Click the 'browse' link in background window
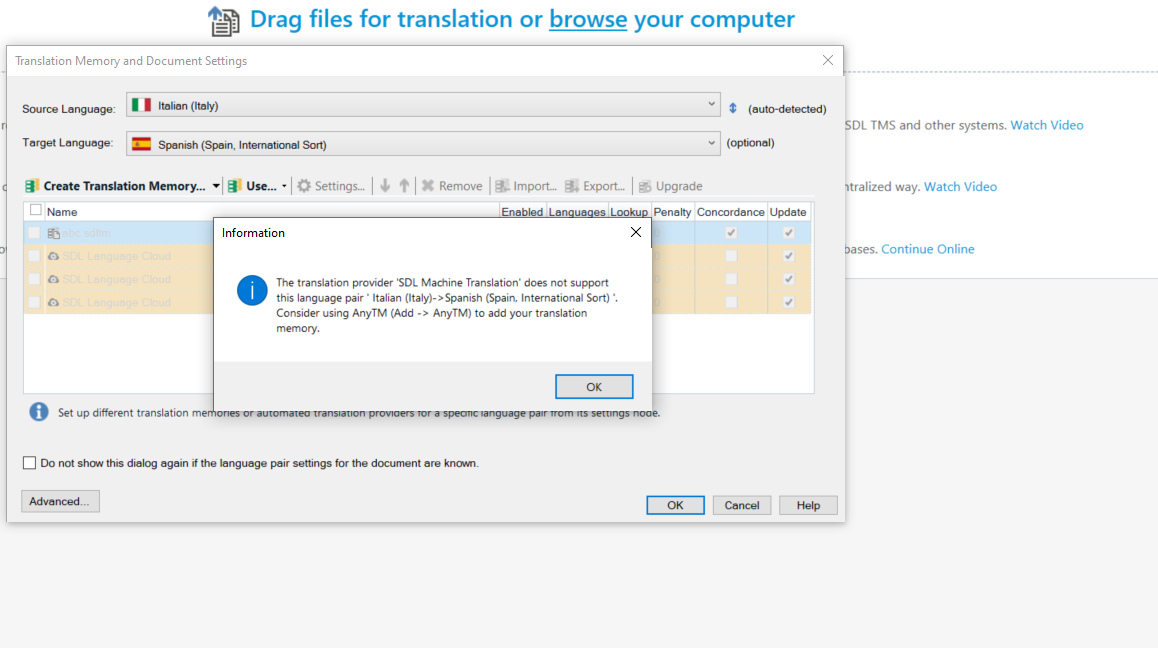Image resolution: width=1158 pixels, height=648 pixels. (x=588, y=19)
